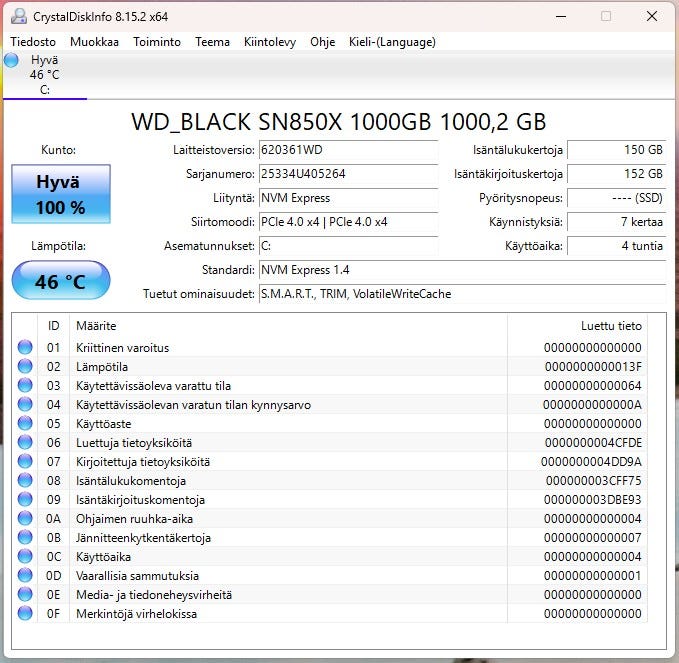Image resolution: width=679 pixels, height=663 pixels.
Task: Click the CrystalDiskInfo app icon in title bar
Action: [x=19, y=16]
